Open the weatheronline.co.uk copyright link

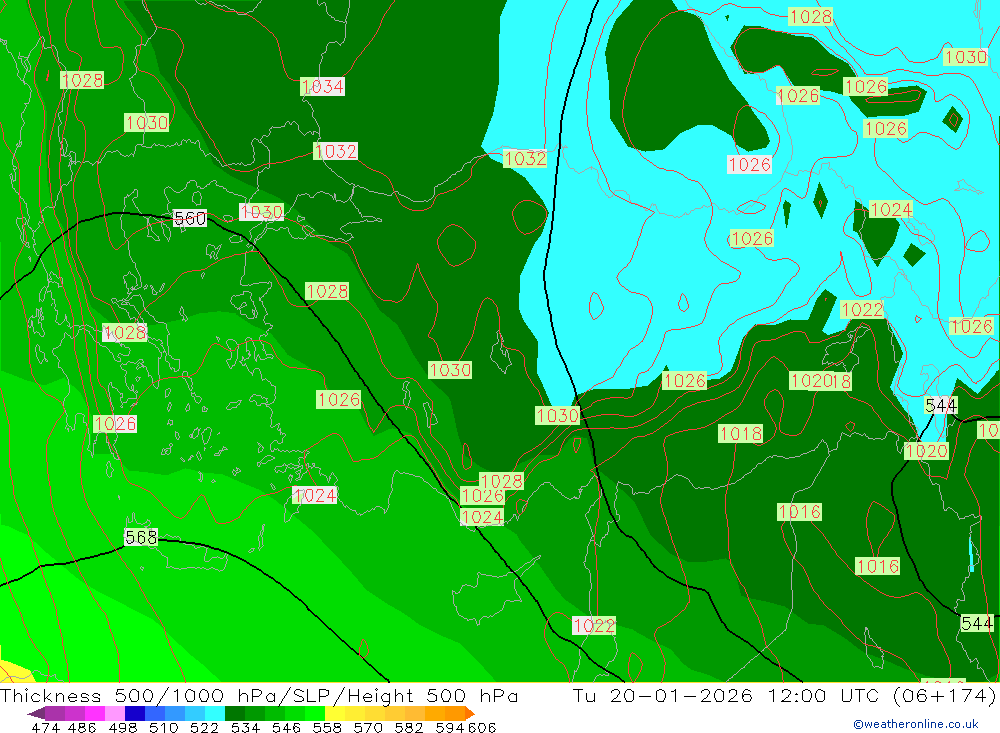[x=916, y=724]
